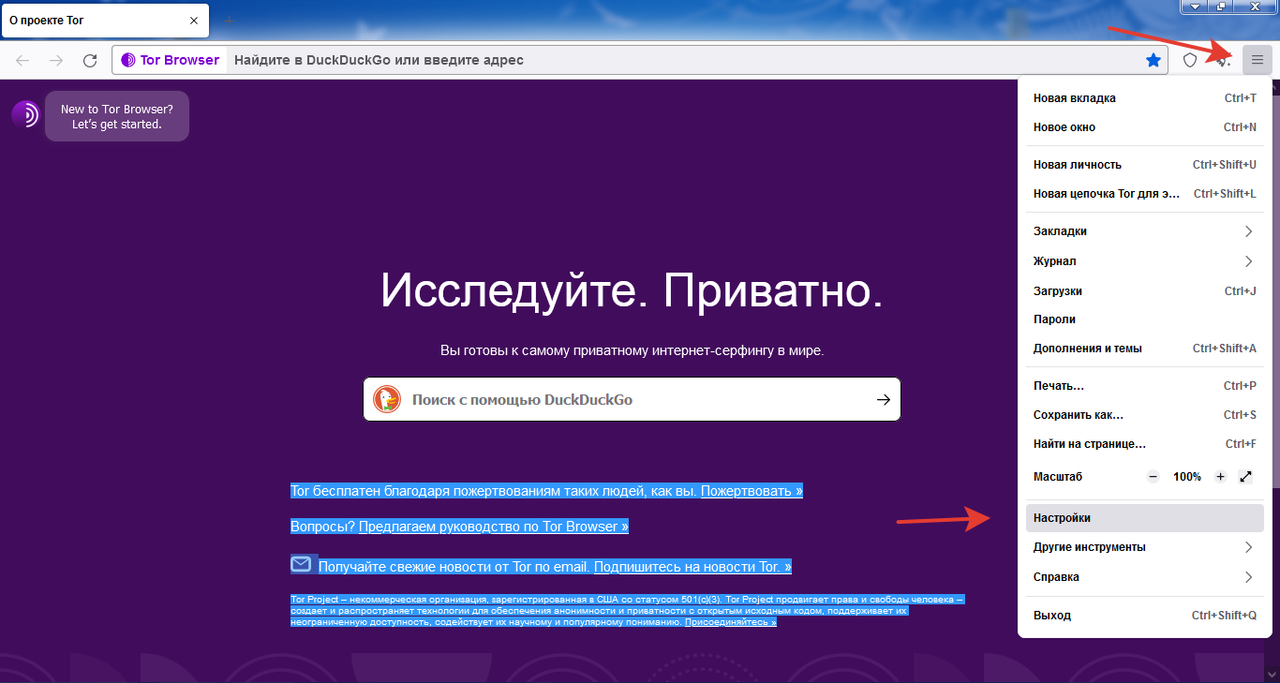Screen dimensions: 1280x683
Task: Select "Новое окно" menu item
Action: tap(1145, 127)
